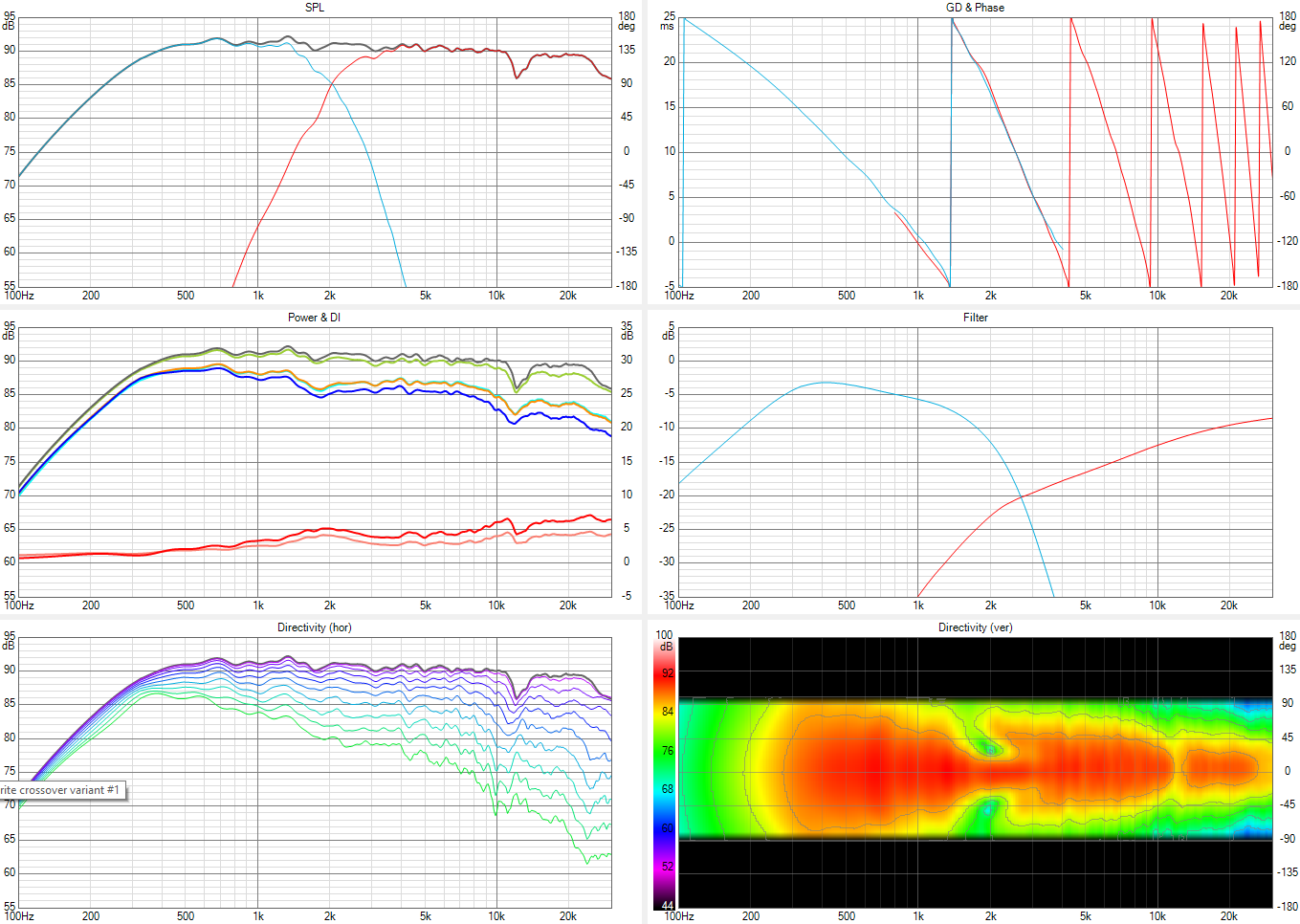Click the Filter chart title

point(975,318)
